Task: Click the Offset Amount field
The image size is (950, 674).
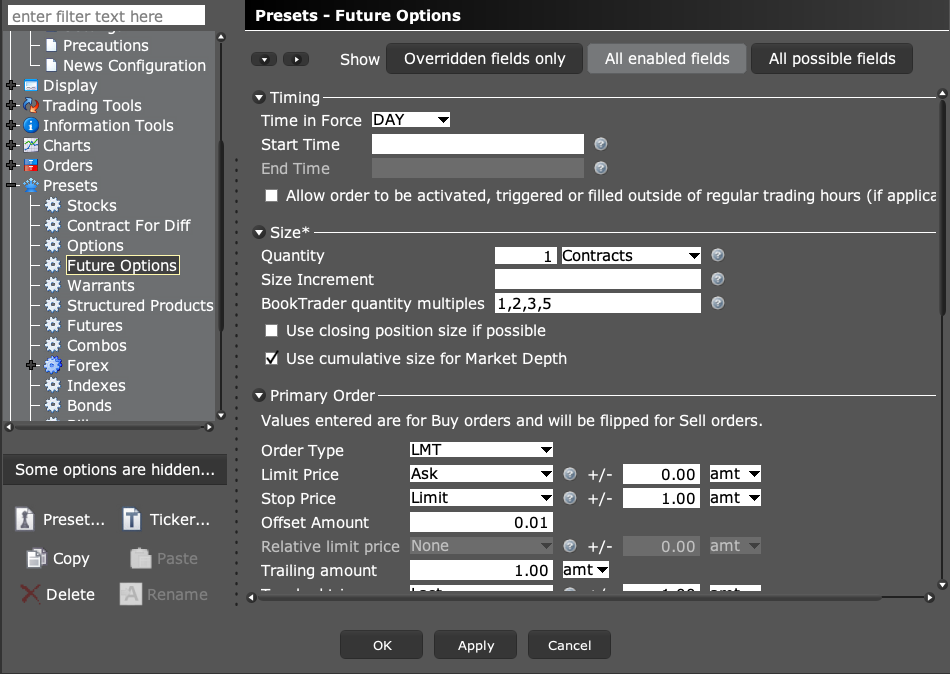Action: pos(481,522)
